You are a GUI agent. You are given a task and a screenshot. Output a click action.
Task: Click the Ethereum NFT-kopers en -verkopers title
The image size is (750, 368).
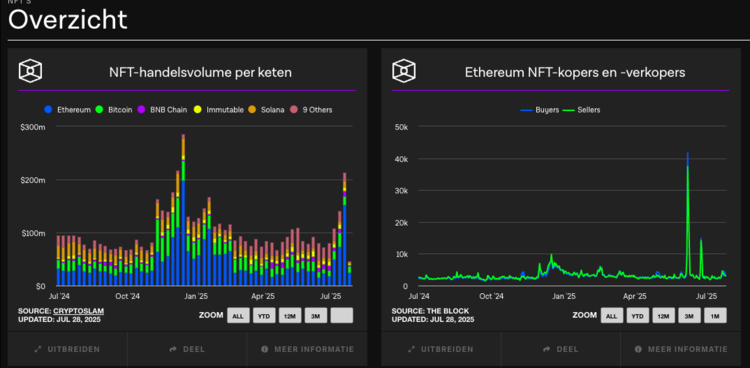coord(575,72)
